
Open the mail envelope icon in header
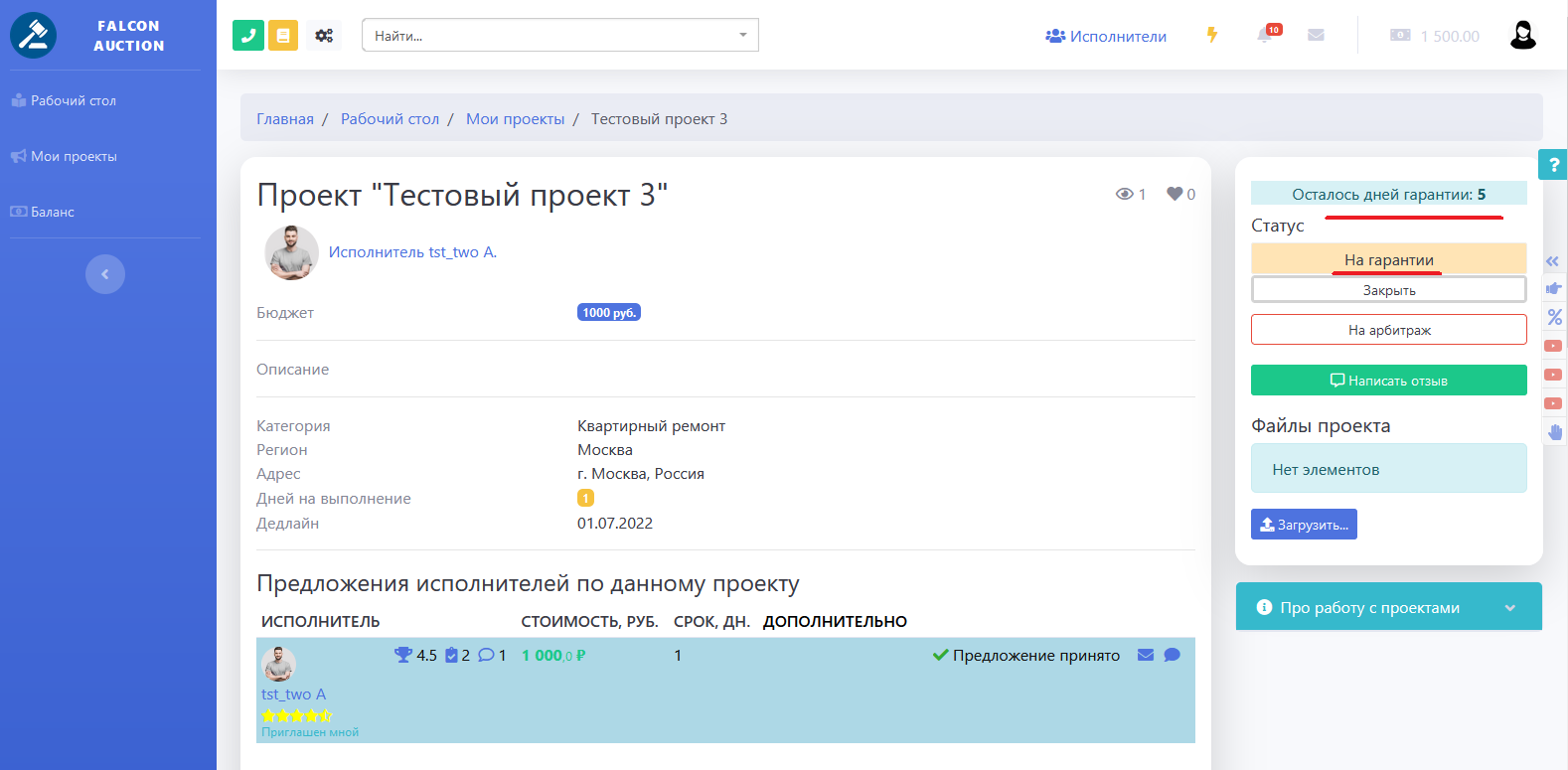click(1316, 35)
